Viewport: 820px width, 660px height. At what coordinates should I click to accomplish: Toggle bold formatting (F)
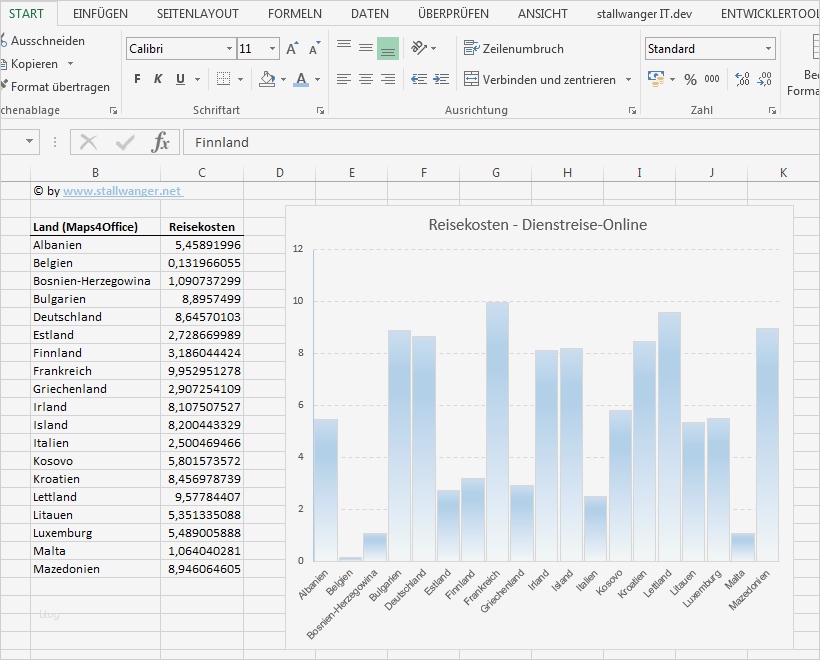pyautogui.click(x=137, y=79)
